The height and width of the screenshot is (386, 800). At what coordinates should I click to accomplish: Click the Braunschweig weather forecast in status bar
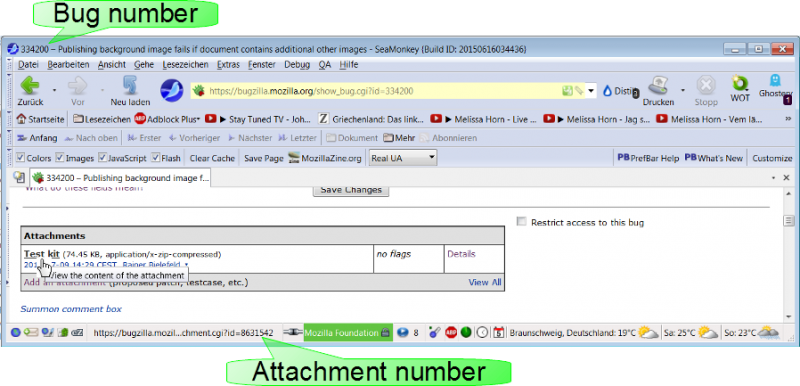click(584, 332)
